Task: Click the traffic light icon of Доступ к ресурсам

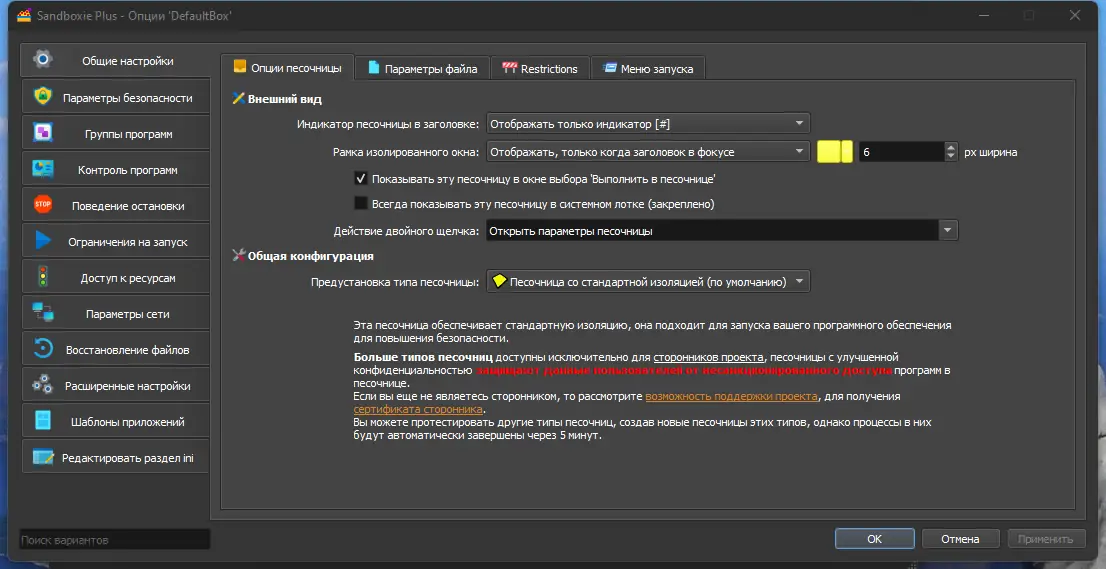Action: tap(43, 276)
